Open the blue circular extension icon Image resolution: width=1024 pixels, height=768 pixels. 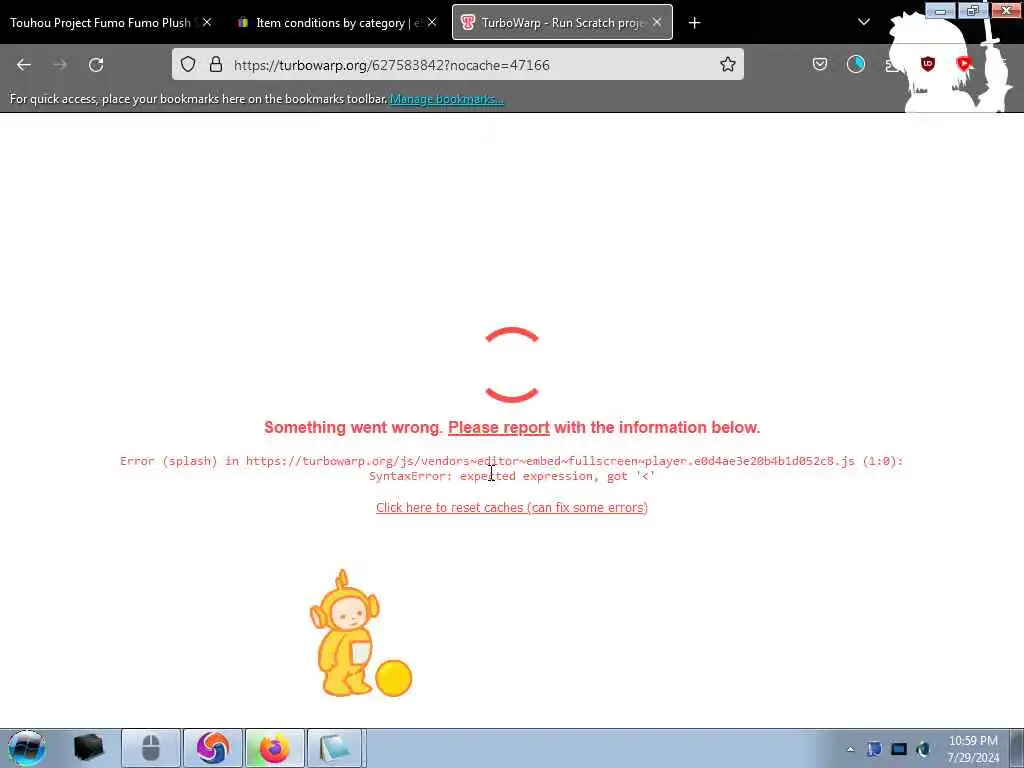coord(856,64)
